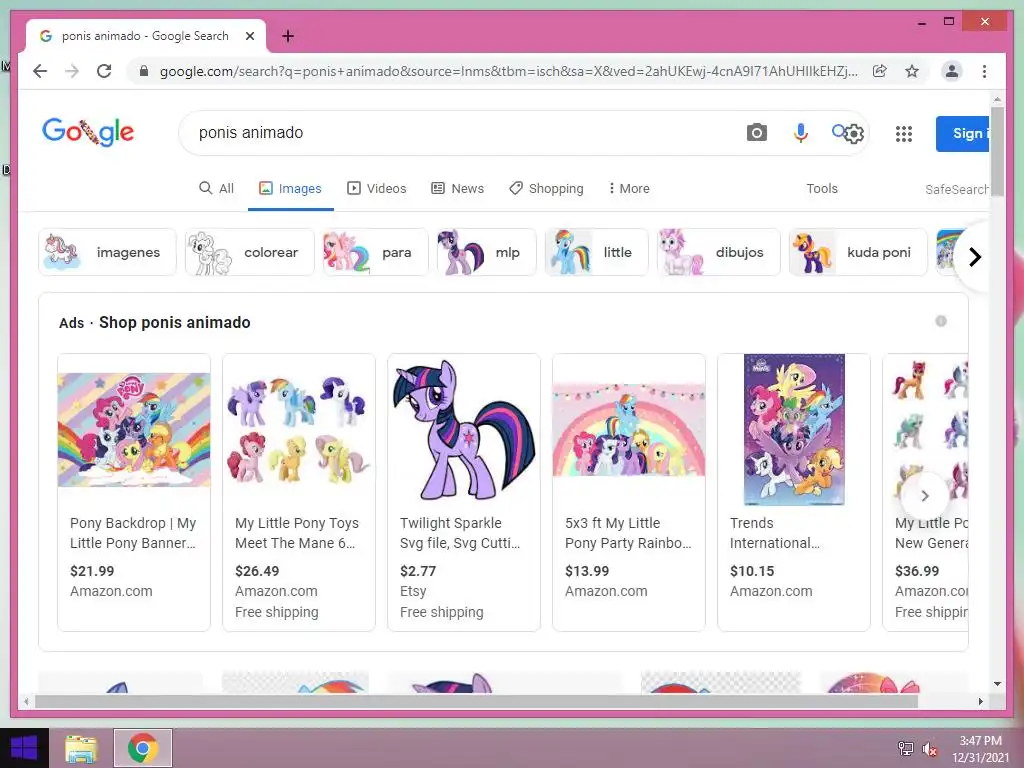Click Twilight Sparkle Svg file title
Image resolution: width=1024 pixels, height=768 pixels.
pyautogui.click(x=460, y=533)
